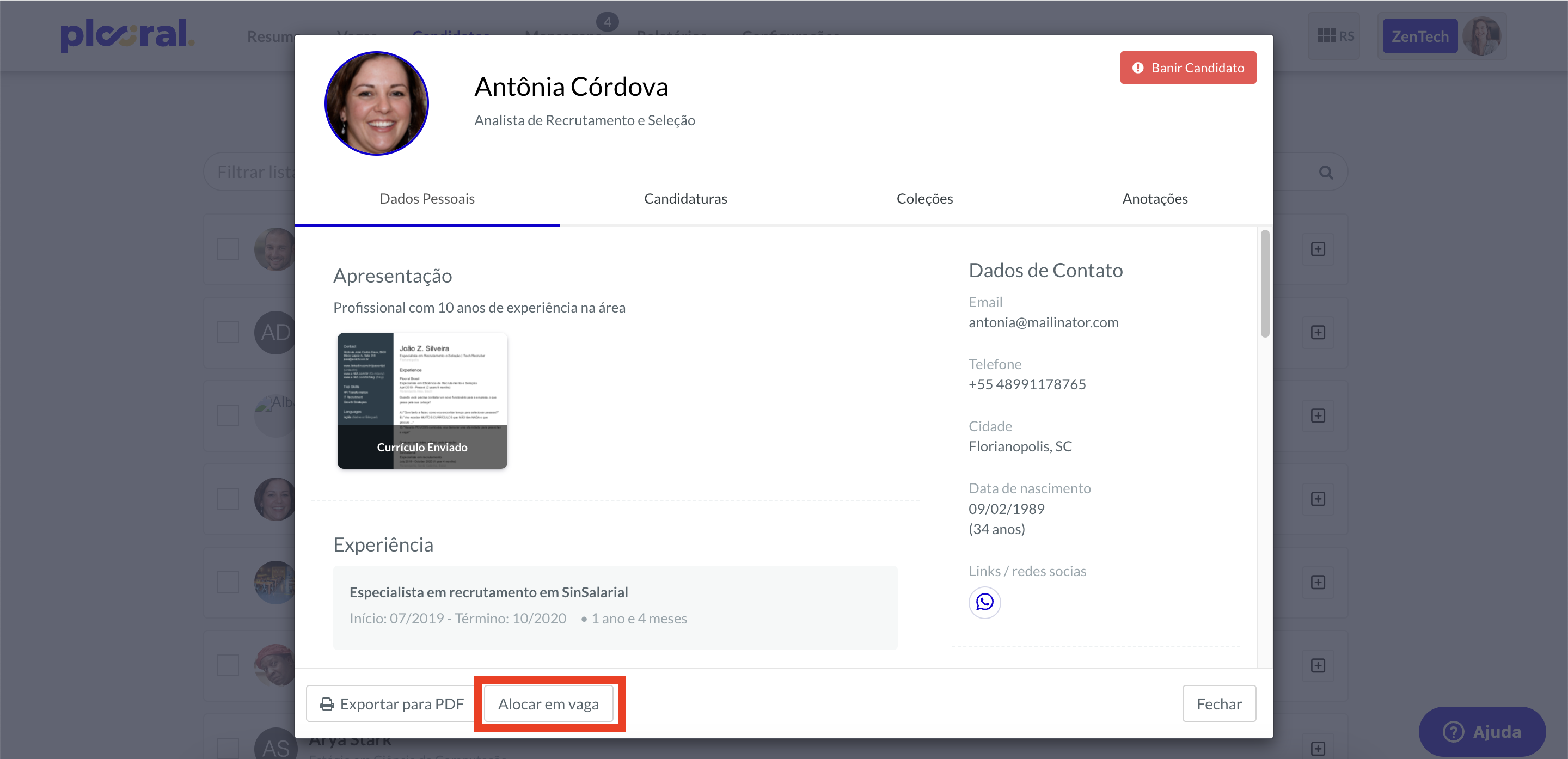Click the add icon on sixth candidate row
The height and width of the screenshot is (759, 1568).
tap(1318, 666)
